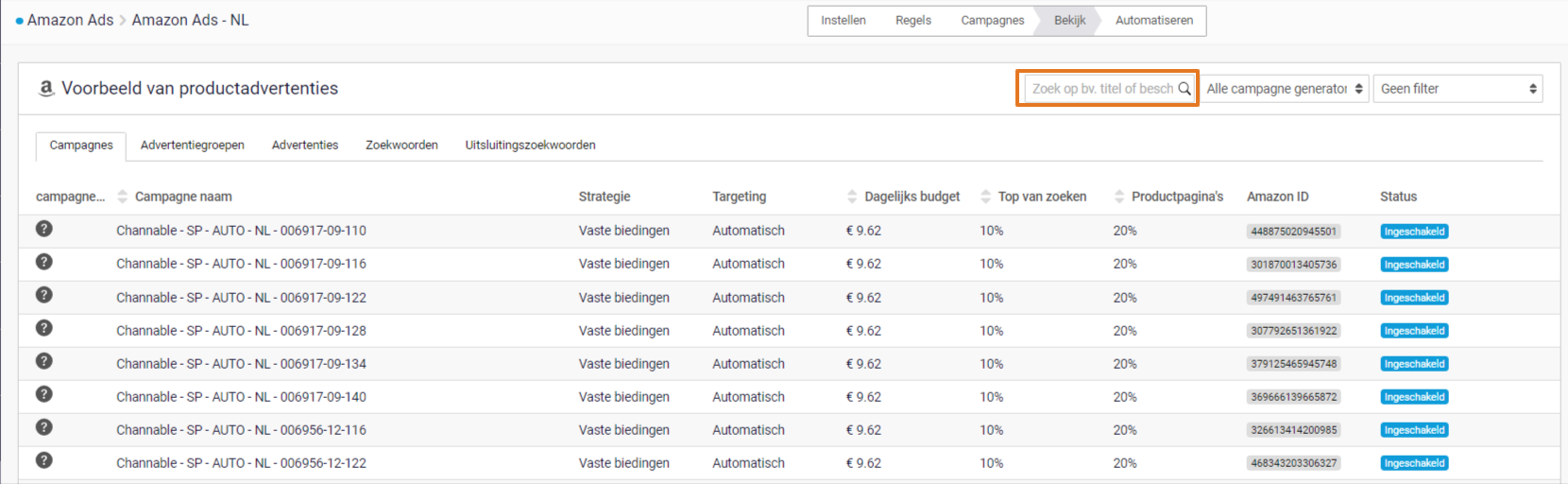Go to the Bekijk step
The height and width of the screenshot is (484, 1568).
pos(1070,21)
